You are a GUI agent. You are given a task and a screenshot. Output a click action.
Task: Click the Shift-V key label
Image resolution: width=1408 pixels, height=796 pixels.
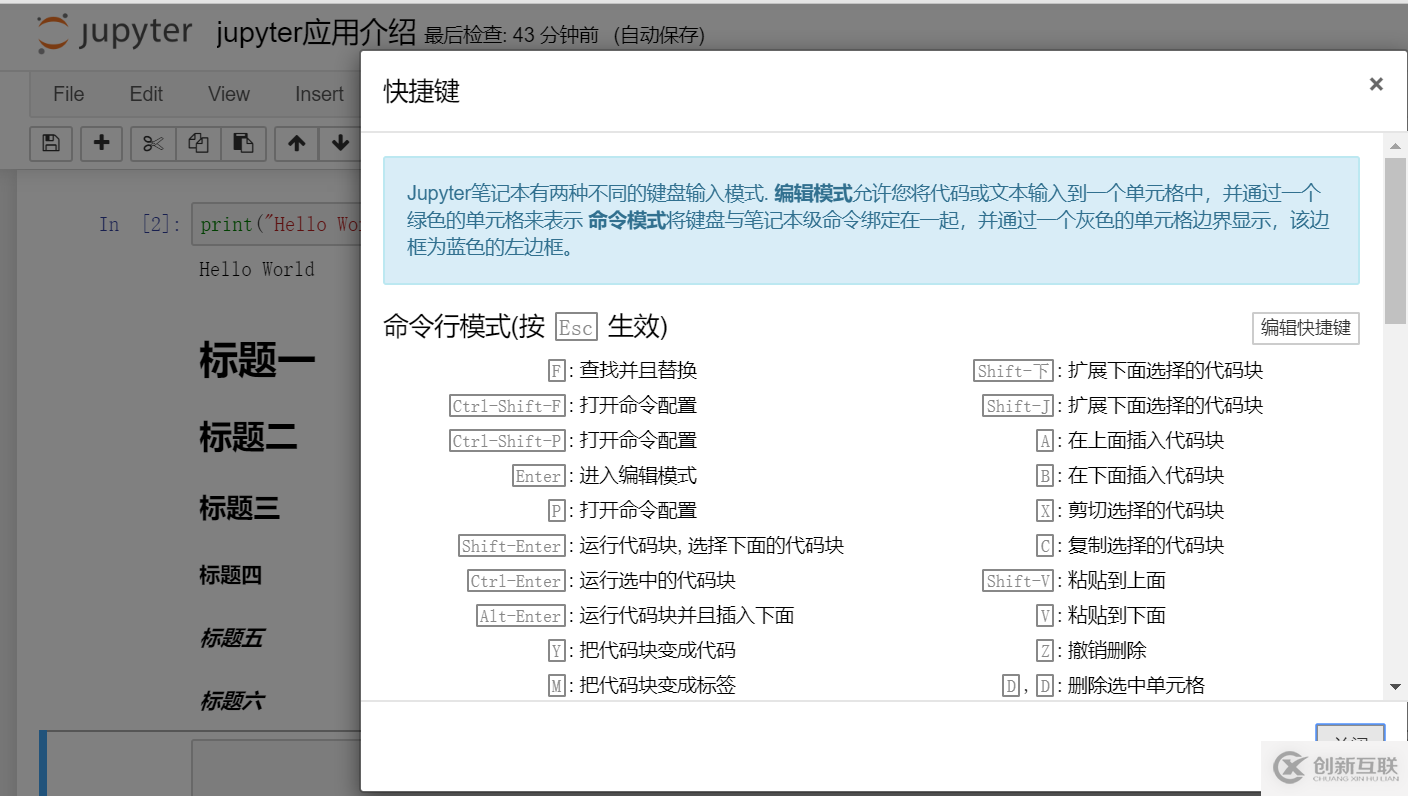1018,581
